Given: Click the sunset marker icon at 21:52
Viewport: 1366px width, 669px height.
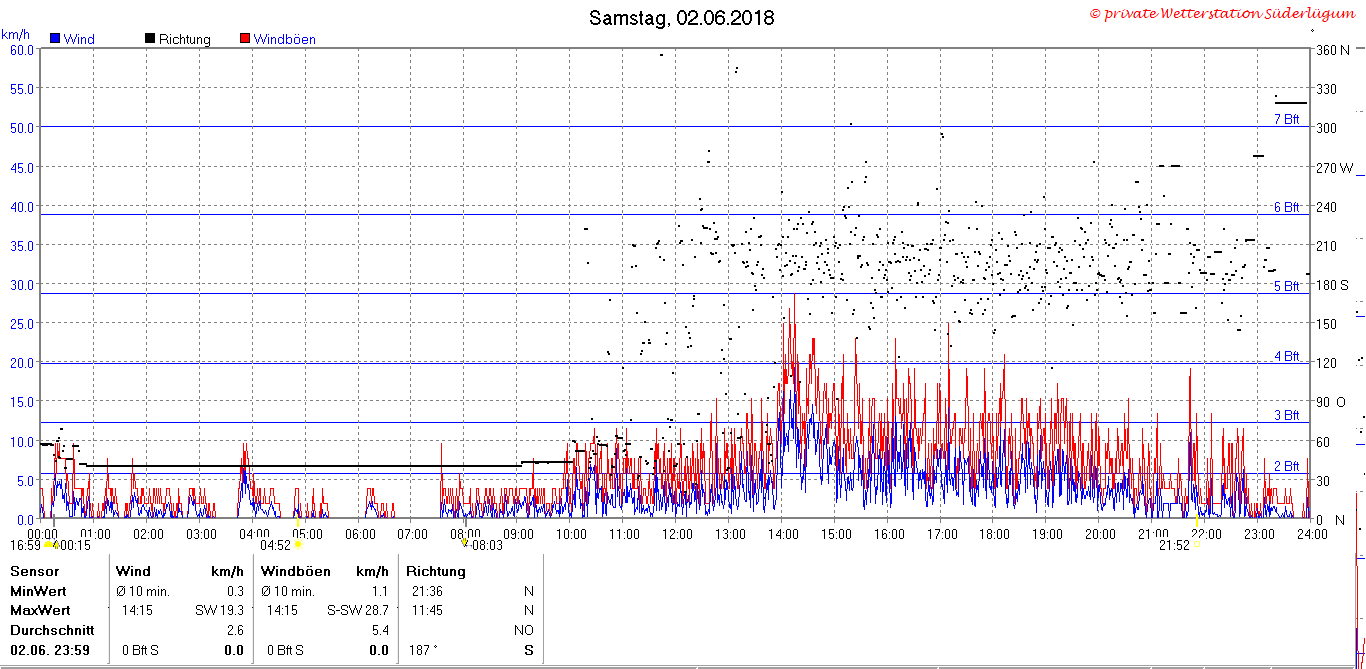Looking at the screenshot, I should pyautogui.click(x=1197, y=544).
